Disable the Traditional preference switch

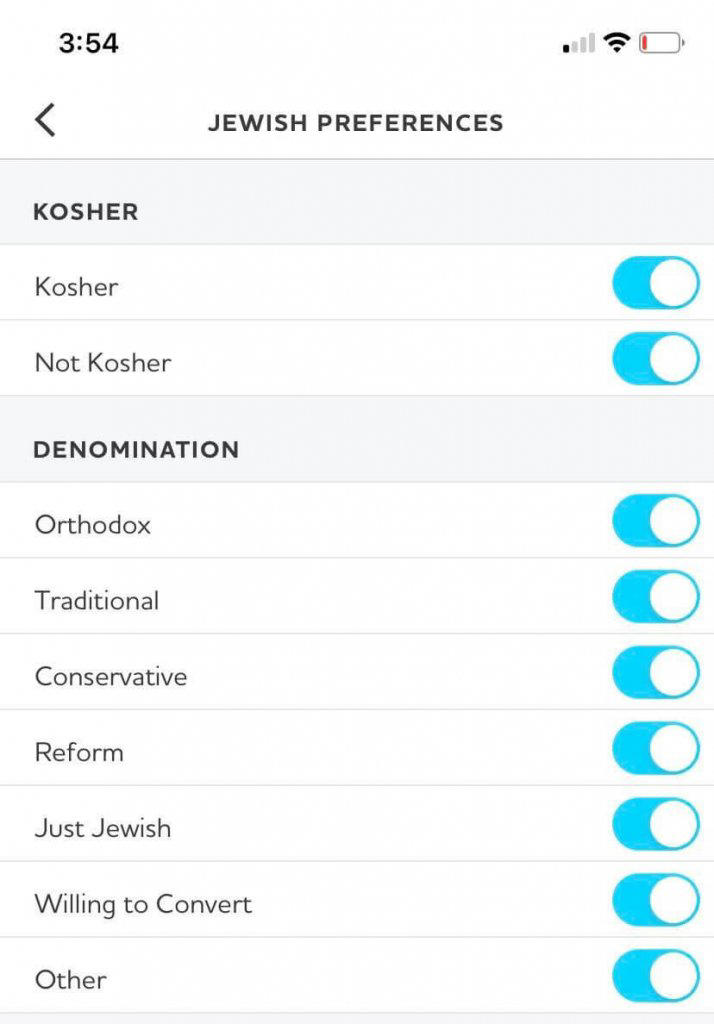(655, 596)
